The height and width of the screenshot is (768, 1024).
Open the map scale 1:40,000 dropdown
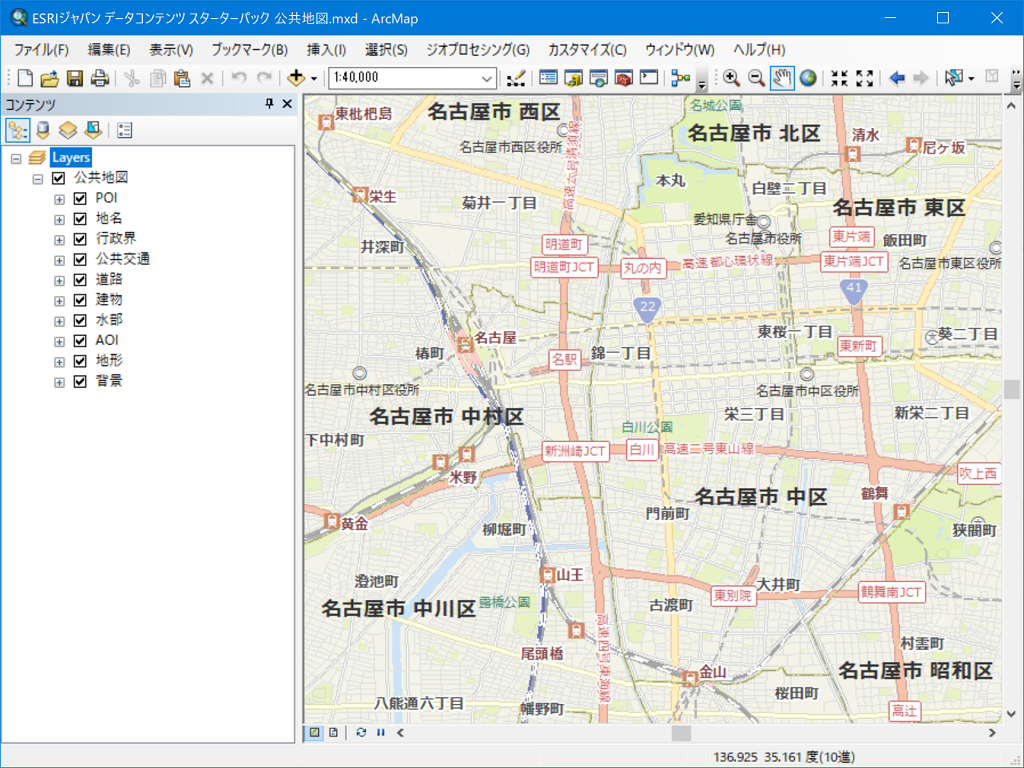(x=487, y=78)
